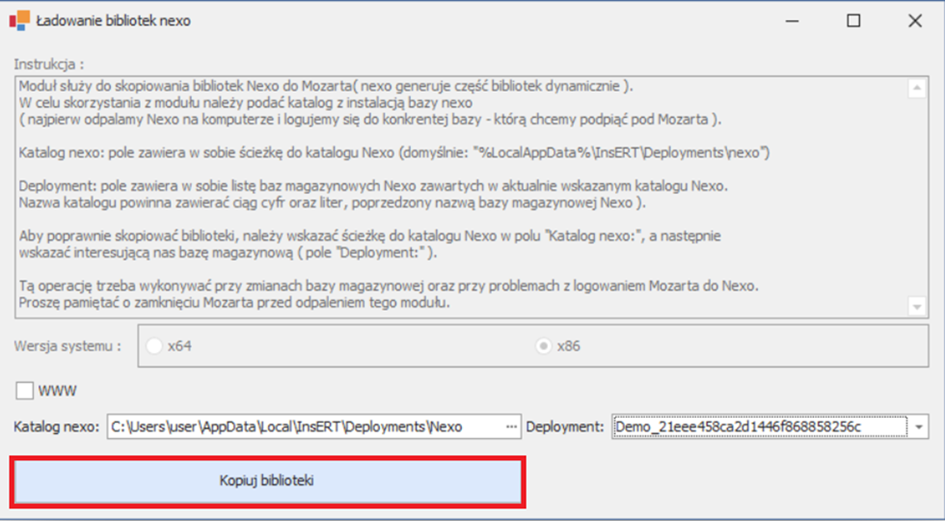
Task: Enable the WWW checkbox
Action: [x=25, y=390]
